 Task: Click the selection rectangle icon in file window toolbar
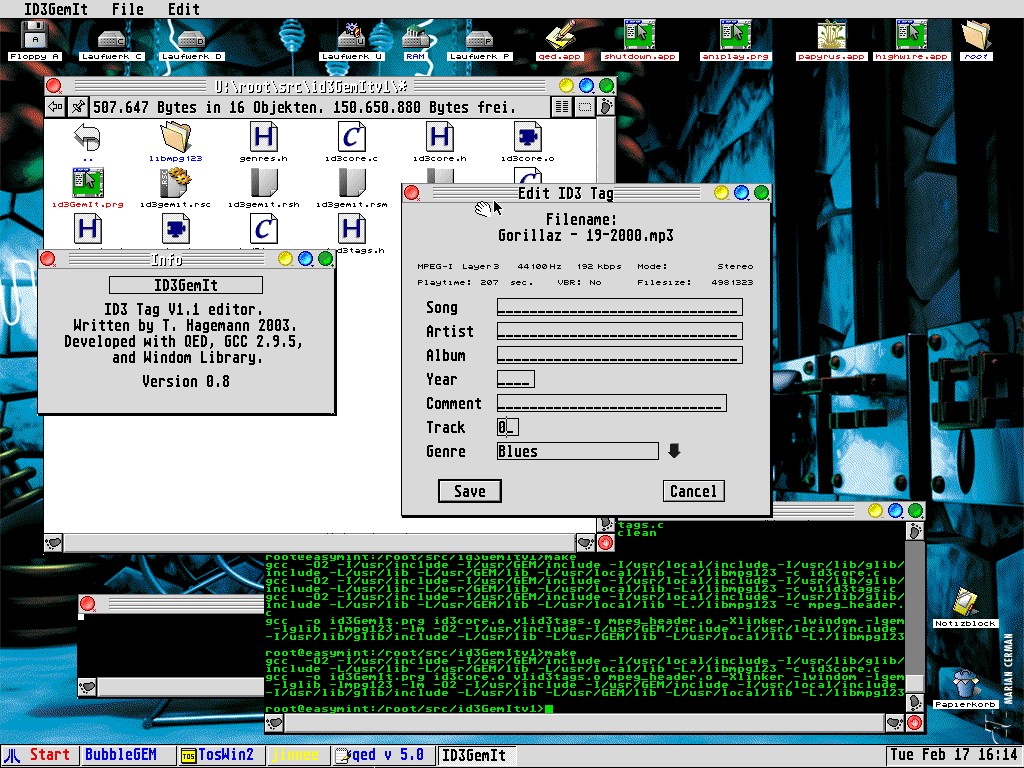point(584,107)
